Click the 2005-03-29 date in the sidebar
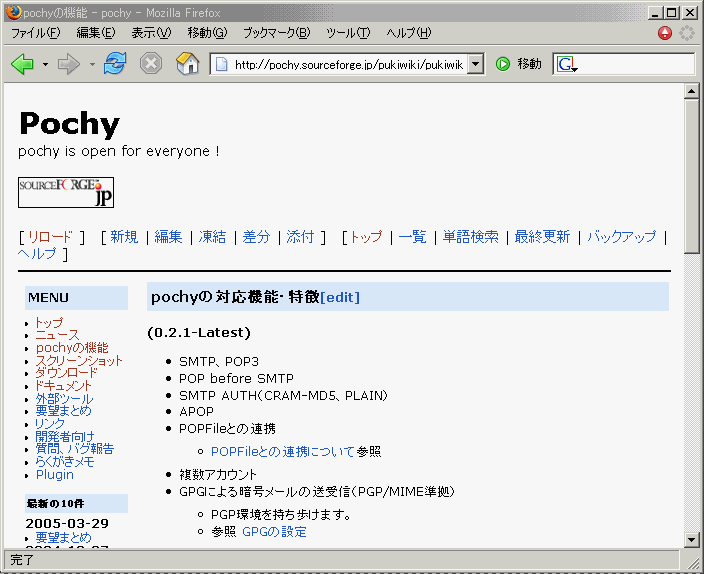This screenshot has height=574, width=704. 67,523
